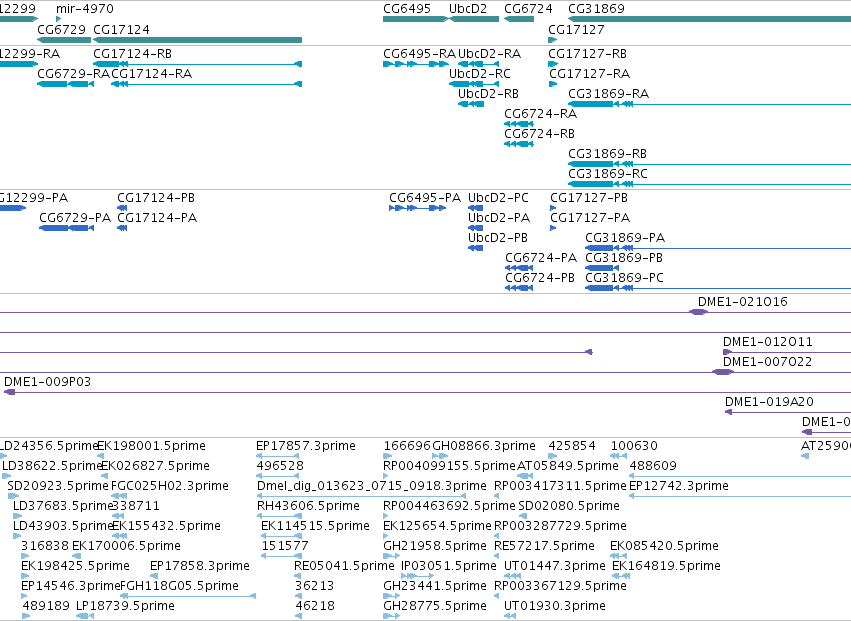Select EST RE05041.5prime label
851x621 pixels.
click(344, 566)
